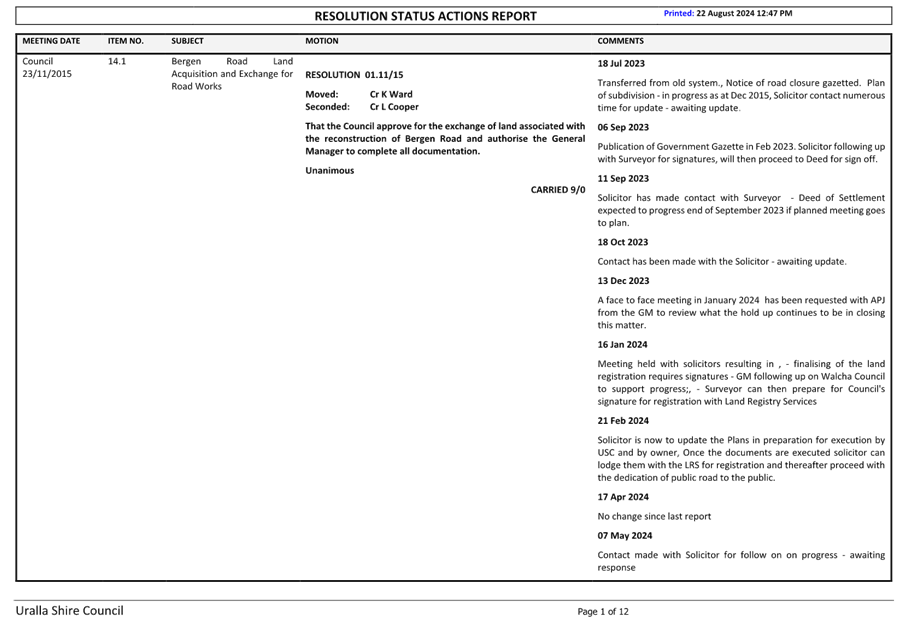
Task: Click the 17 Apr 2024 comment date
Action: (623, 497)
